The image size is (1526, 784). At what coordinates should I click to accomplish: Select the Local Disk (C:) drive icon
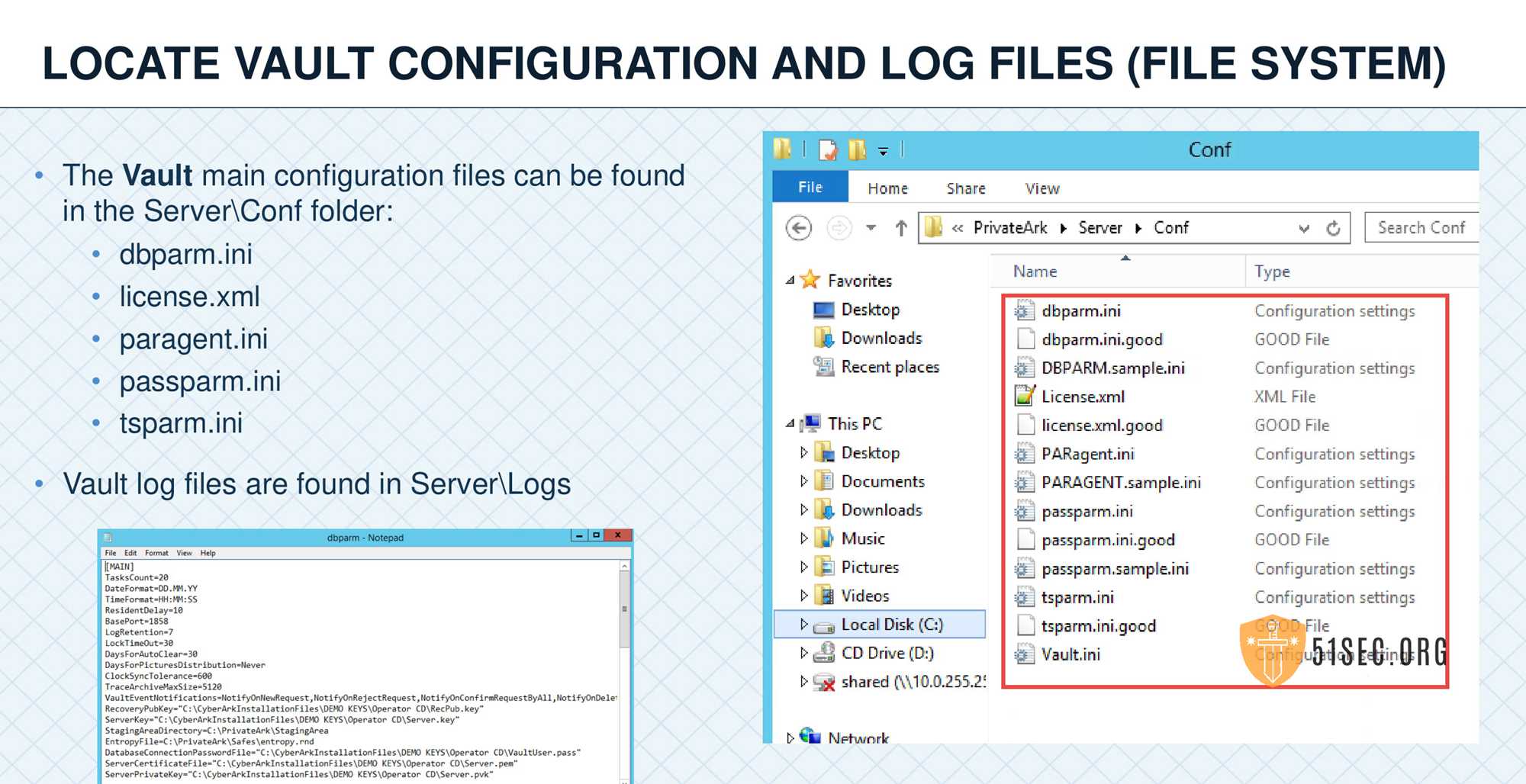click(x=824, y=626)
